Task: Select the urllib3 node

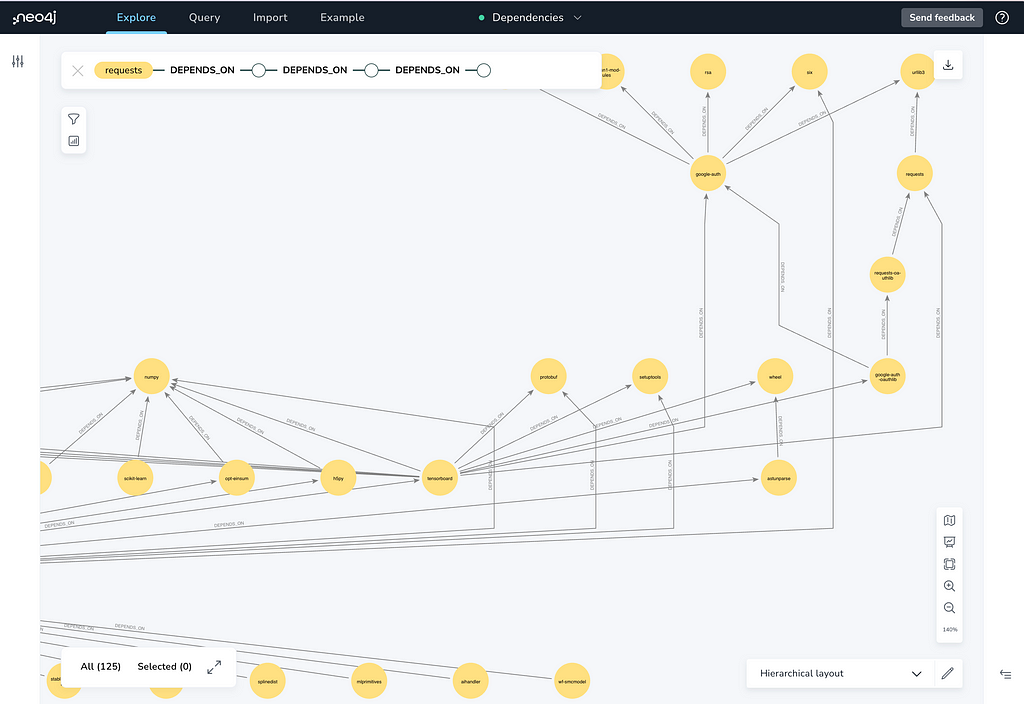Action: click(x=918, y=72)
